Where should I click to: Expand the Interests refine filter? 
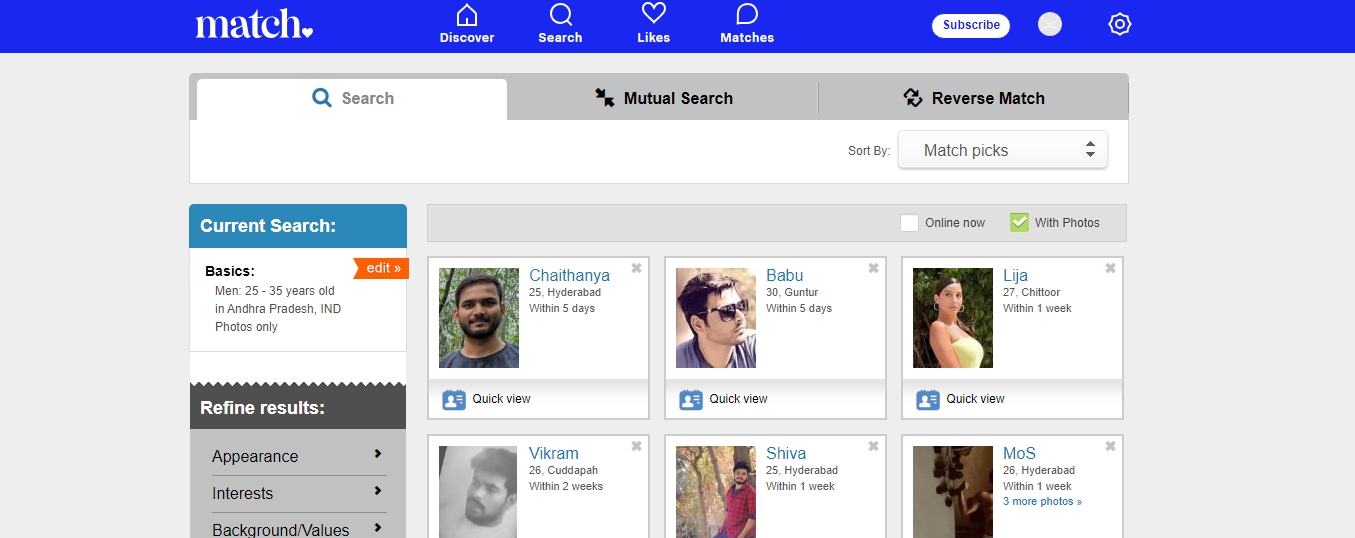click(297, 493)
